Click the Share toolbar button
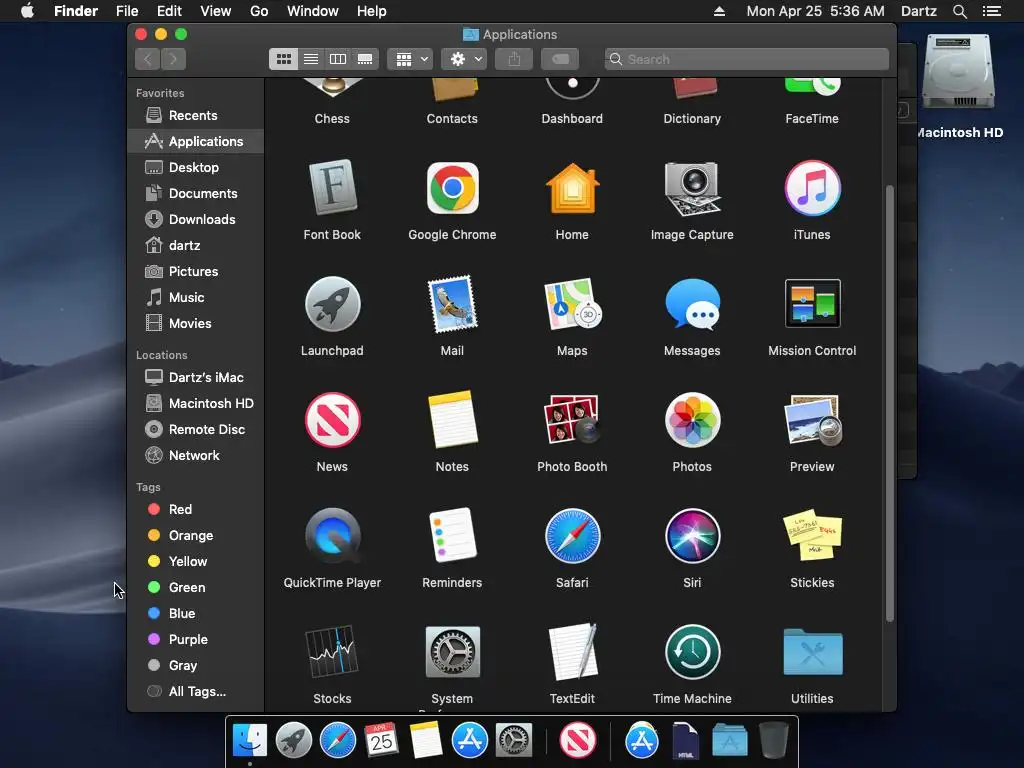The image size is (1024, 768). pos(514,59)
